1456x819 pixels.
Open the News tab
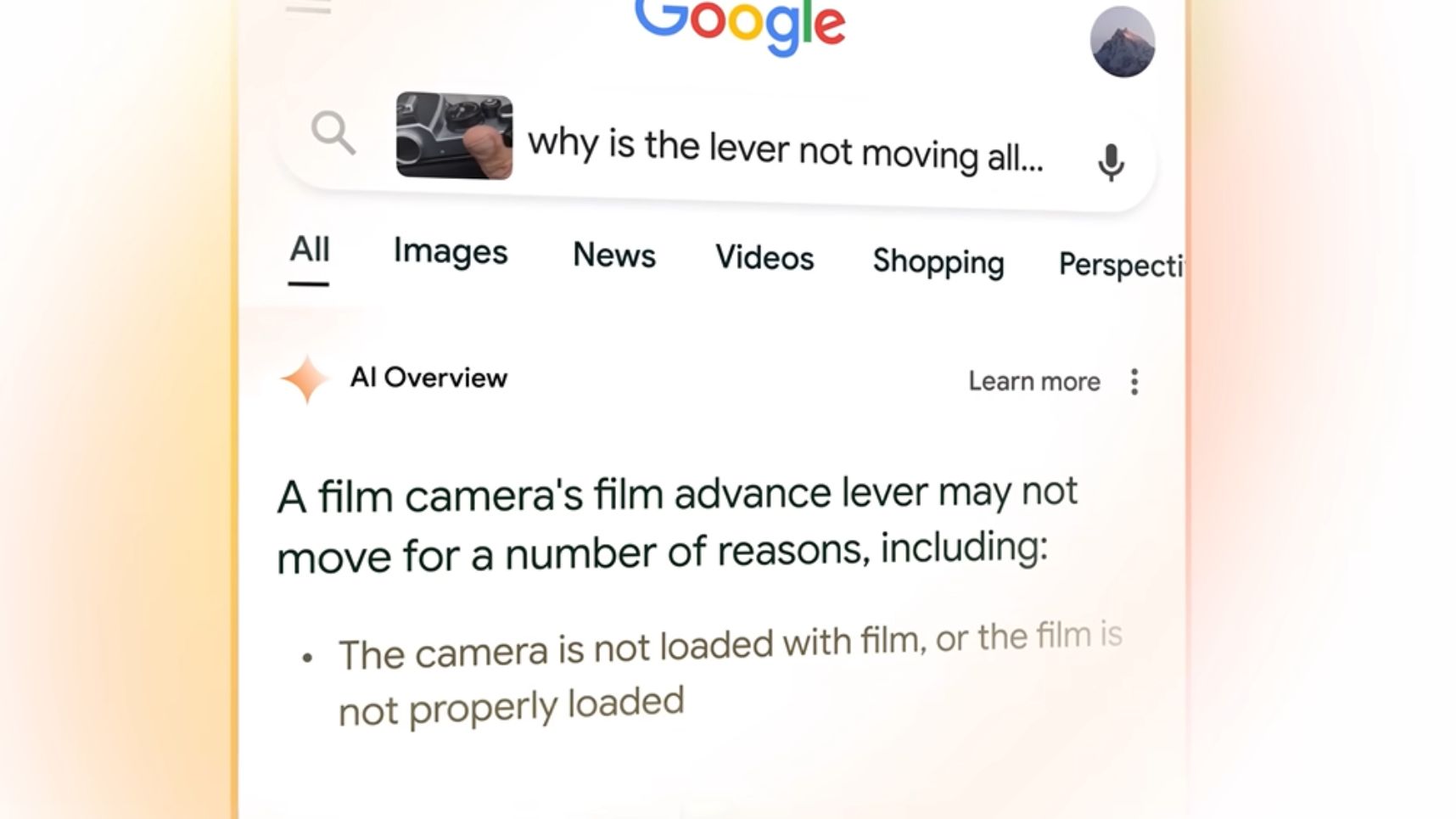[614, 255]
